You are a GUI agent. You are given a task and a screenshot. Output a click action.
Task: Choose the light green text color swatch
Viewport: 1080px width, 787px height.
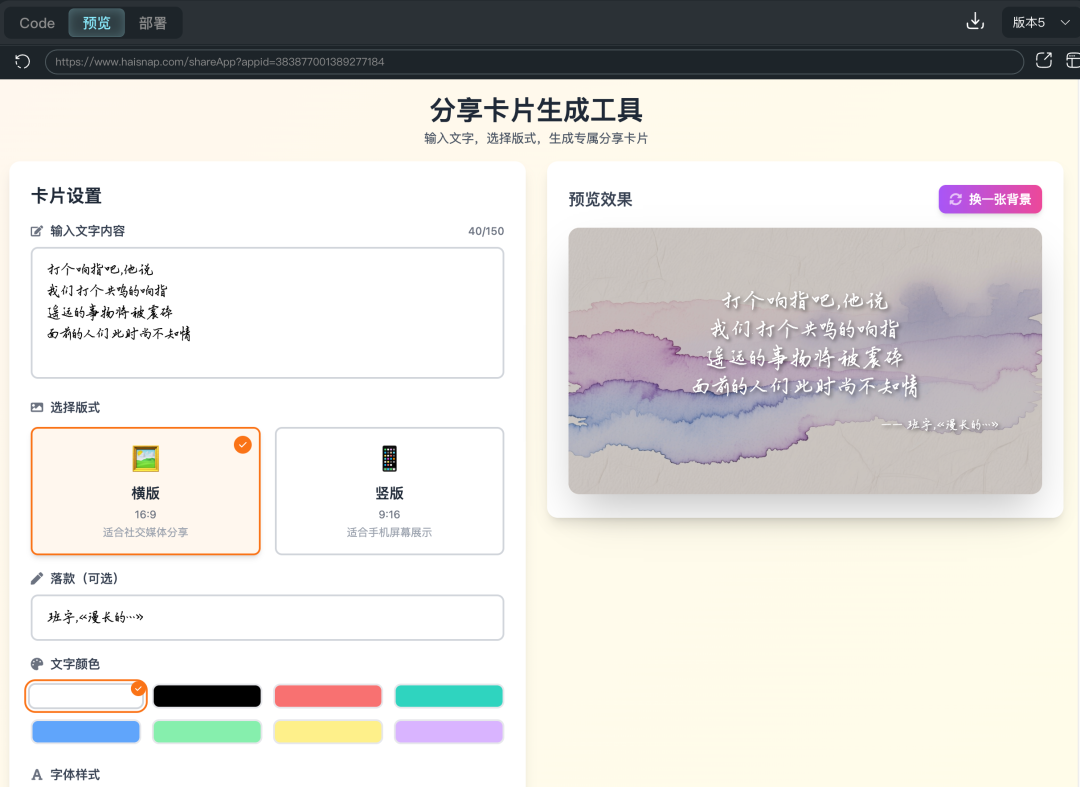[x=207, y=731]
